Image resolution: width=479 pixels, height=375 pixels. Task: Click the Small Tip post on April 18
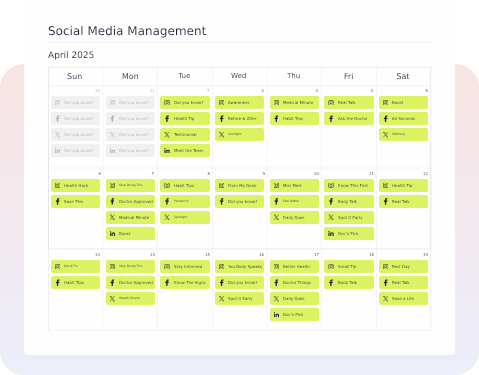tap(349, 267)
